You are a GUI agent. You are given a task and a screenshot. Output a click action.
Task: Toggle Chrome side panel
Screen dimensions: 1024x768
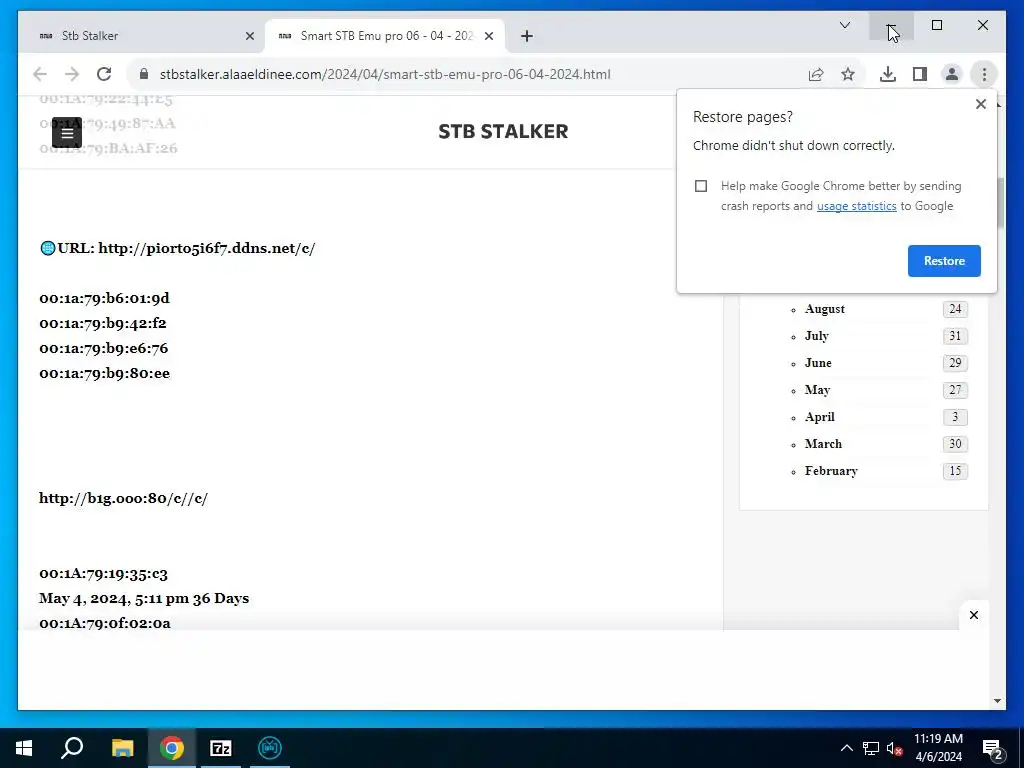click(x=920, y=74)
